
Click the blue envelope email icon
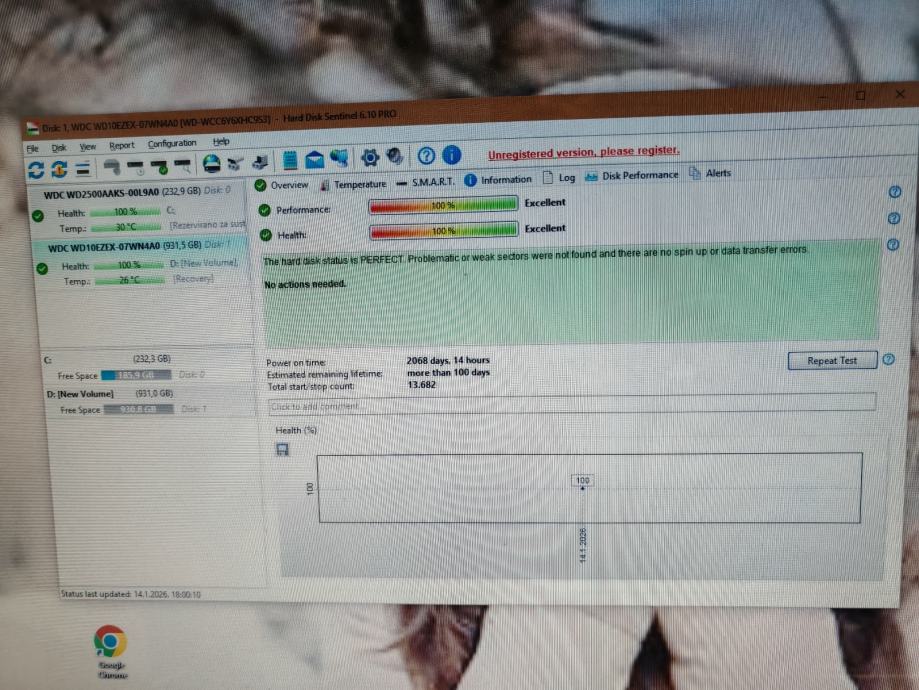(x=315, y=159)
